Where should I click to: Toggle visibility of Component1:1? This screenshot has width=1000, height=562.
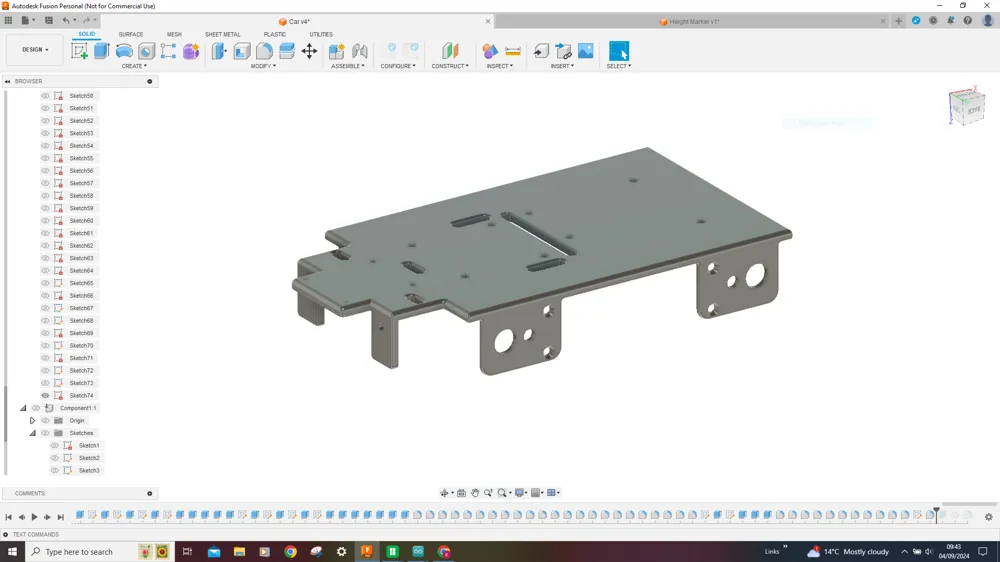(36, 408)
